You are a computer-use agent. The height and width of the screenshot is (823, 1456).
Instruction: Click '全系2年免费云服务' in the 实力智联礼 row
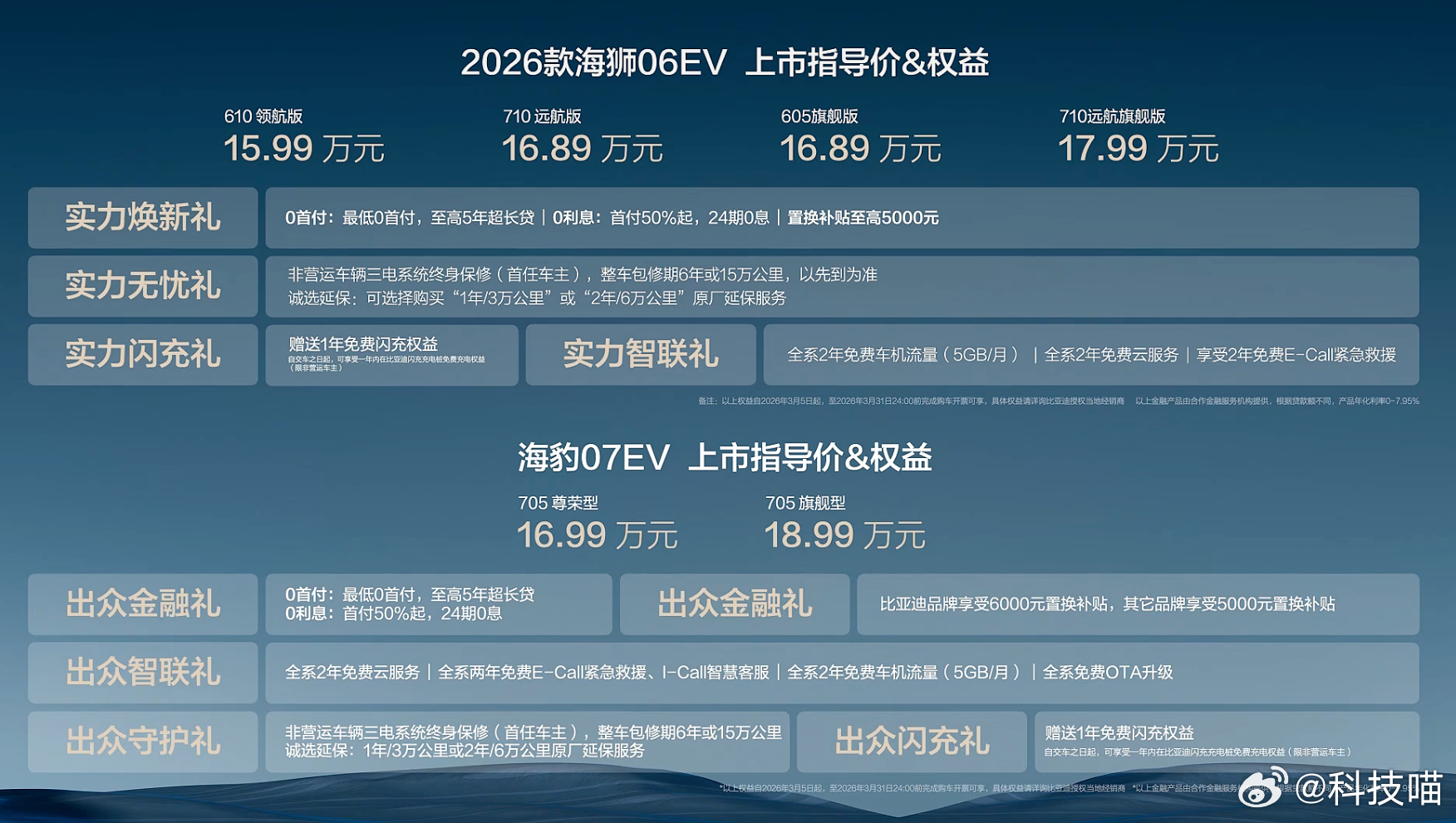[x=1111, y=355]
